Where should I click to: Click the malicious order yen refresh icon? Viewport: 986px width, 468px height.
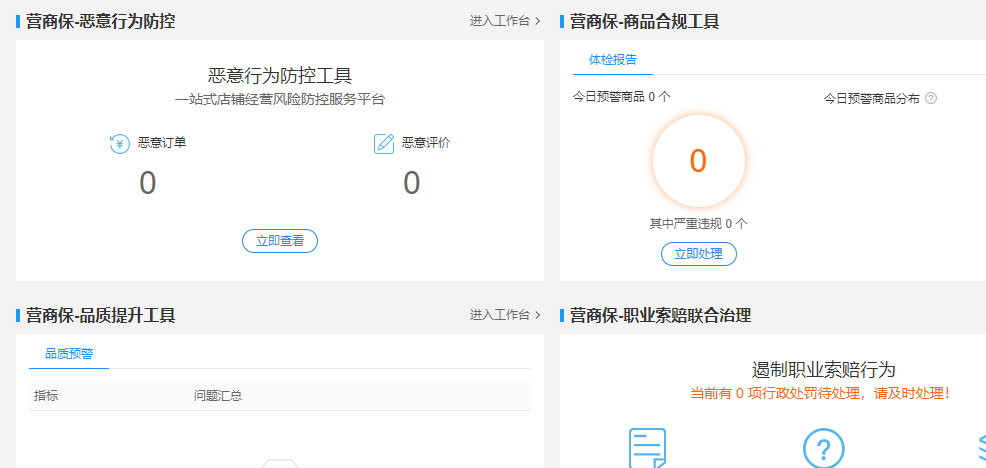coord(119,143)
